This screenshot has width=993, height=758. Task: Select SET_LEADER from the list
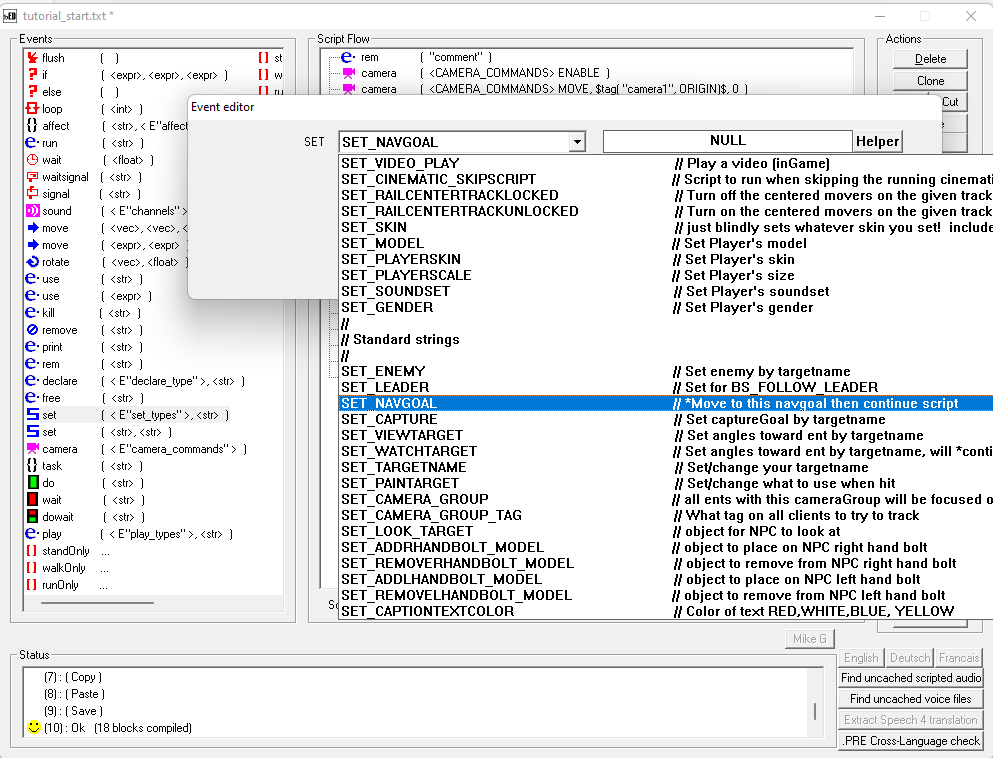[666, 387]
